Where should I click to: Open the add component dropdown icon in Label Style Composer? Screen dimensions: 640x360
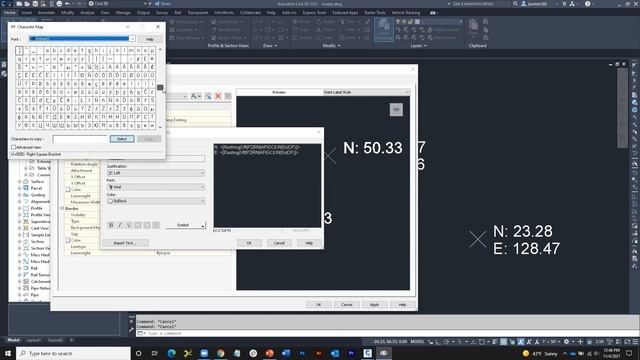(x=196, y=96)
